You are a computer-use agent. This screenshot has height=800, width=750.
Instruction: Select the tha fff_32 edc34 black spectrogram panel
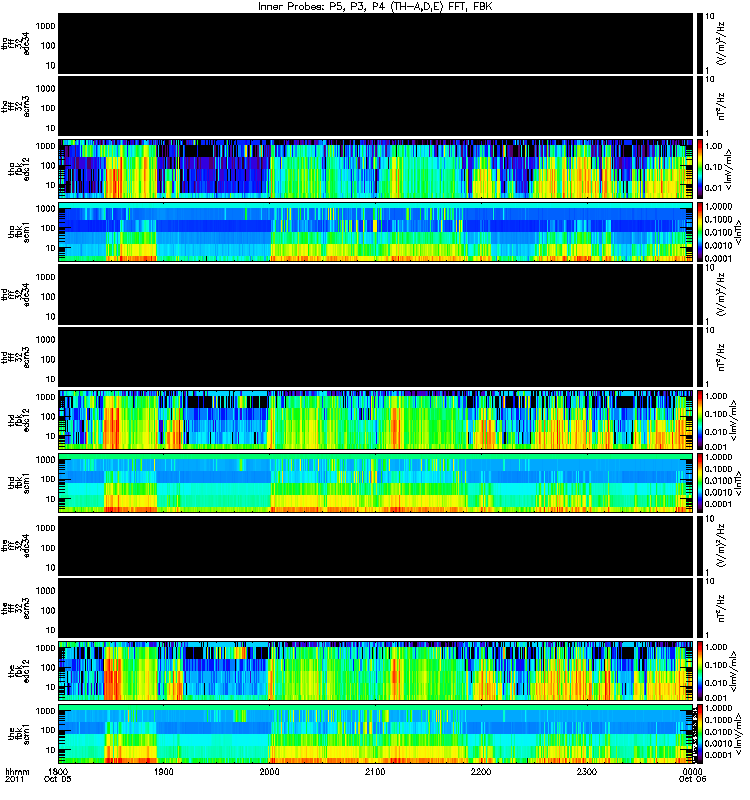click(376, 43)
